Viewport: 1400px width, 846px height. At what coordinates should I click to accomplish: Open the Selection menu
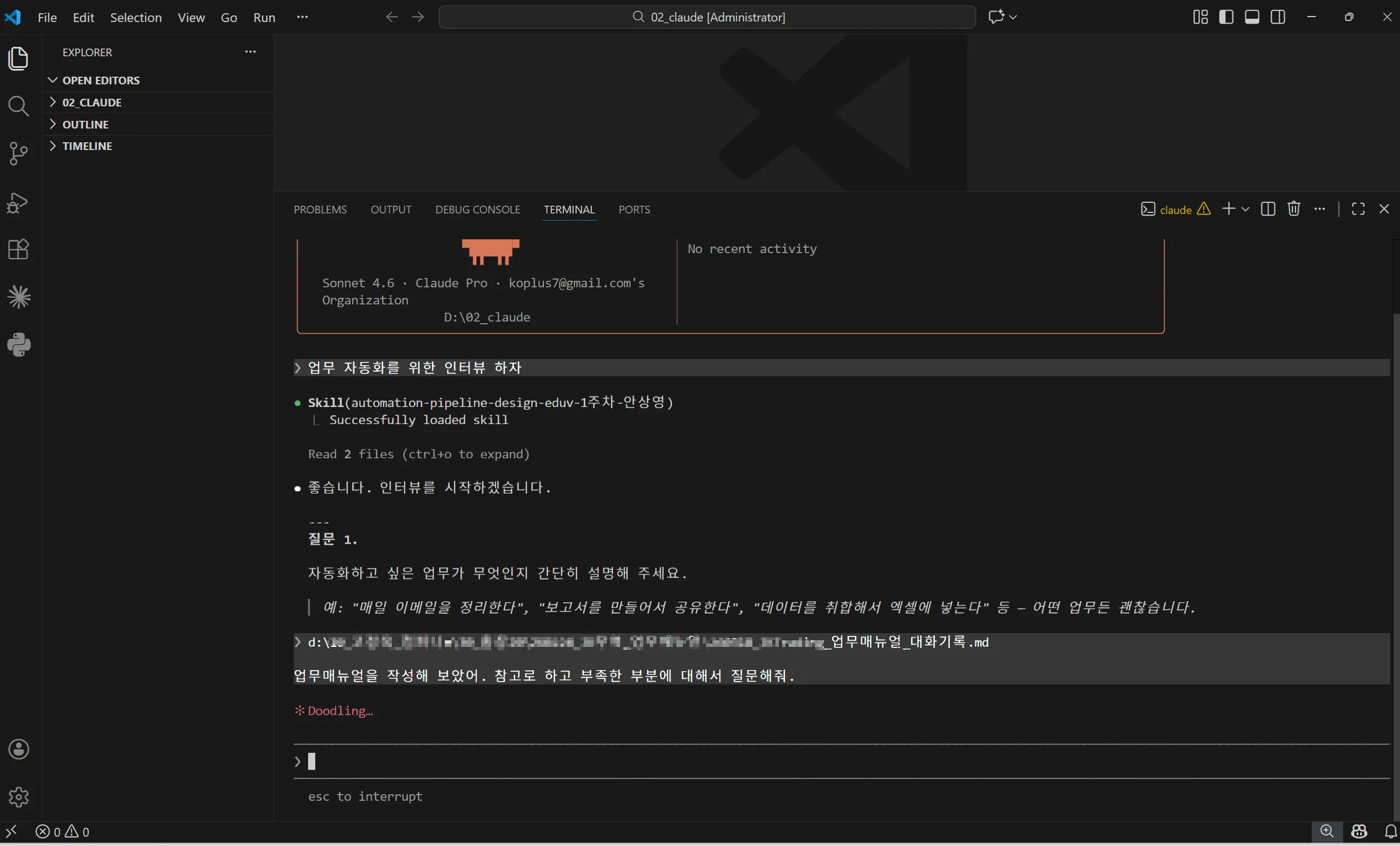coord(135,17)
